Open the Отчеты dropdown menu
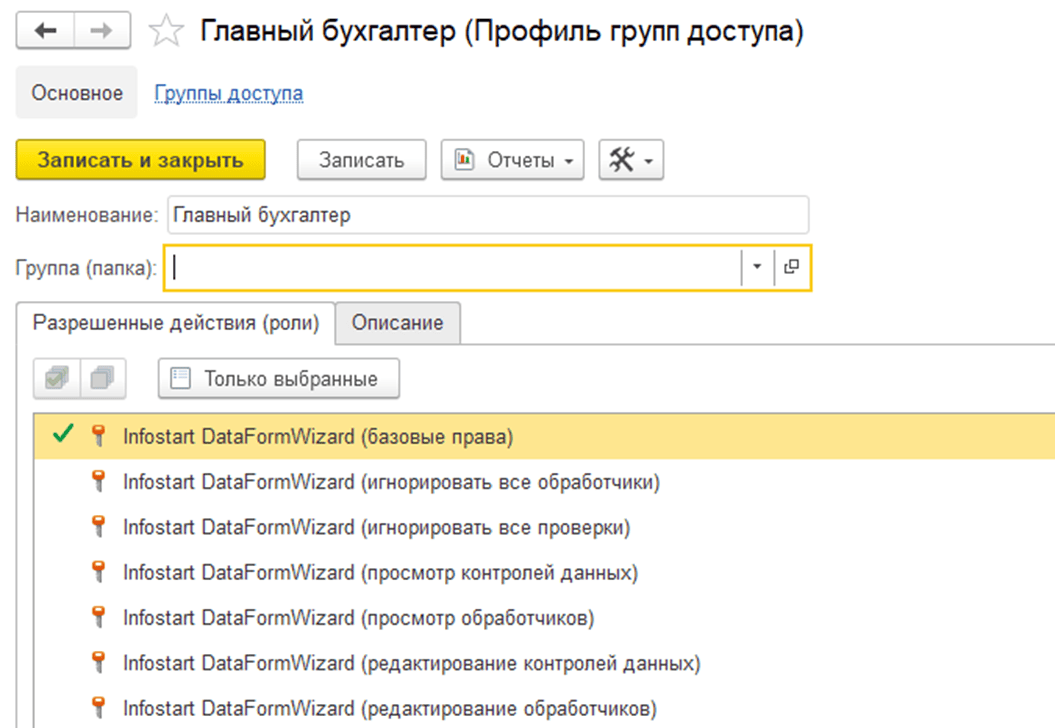Screen dimensions: 1055x728 [x=512, y=160]
